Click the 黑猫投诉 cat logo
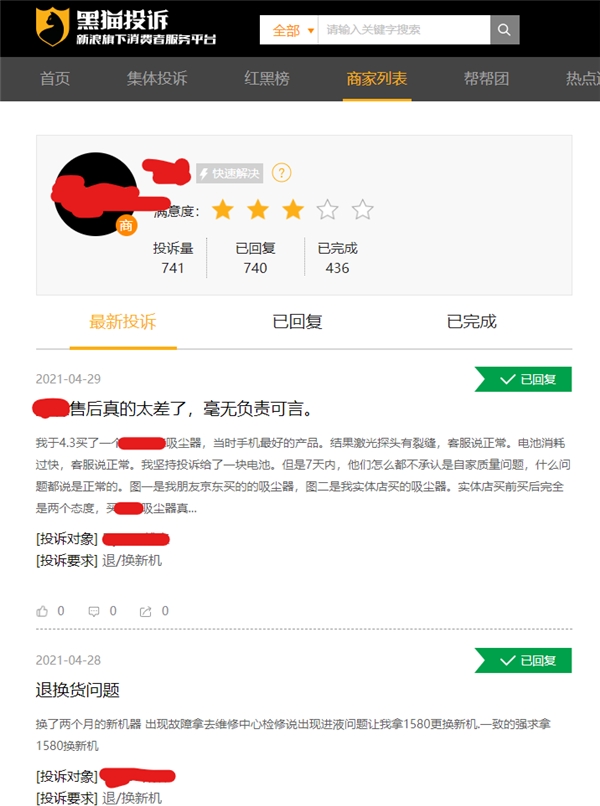 tap(52, 26)
